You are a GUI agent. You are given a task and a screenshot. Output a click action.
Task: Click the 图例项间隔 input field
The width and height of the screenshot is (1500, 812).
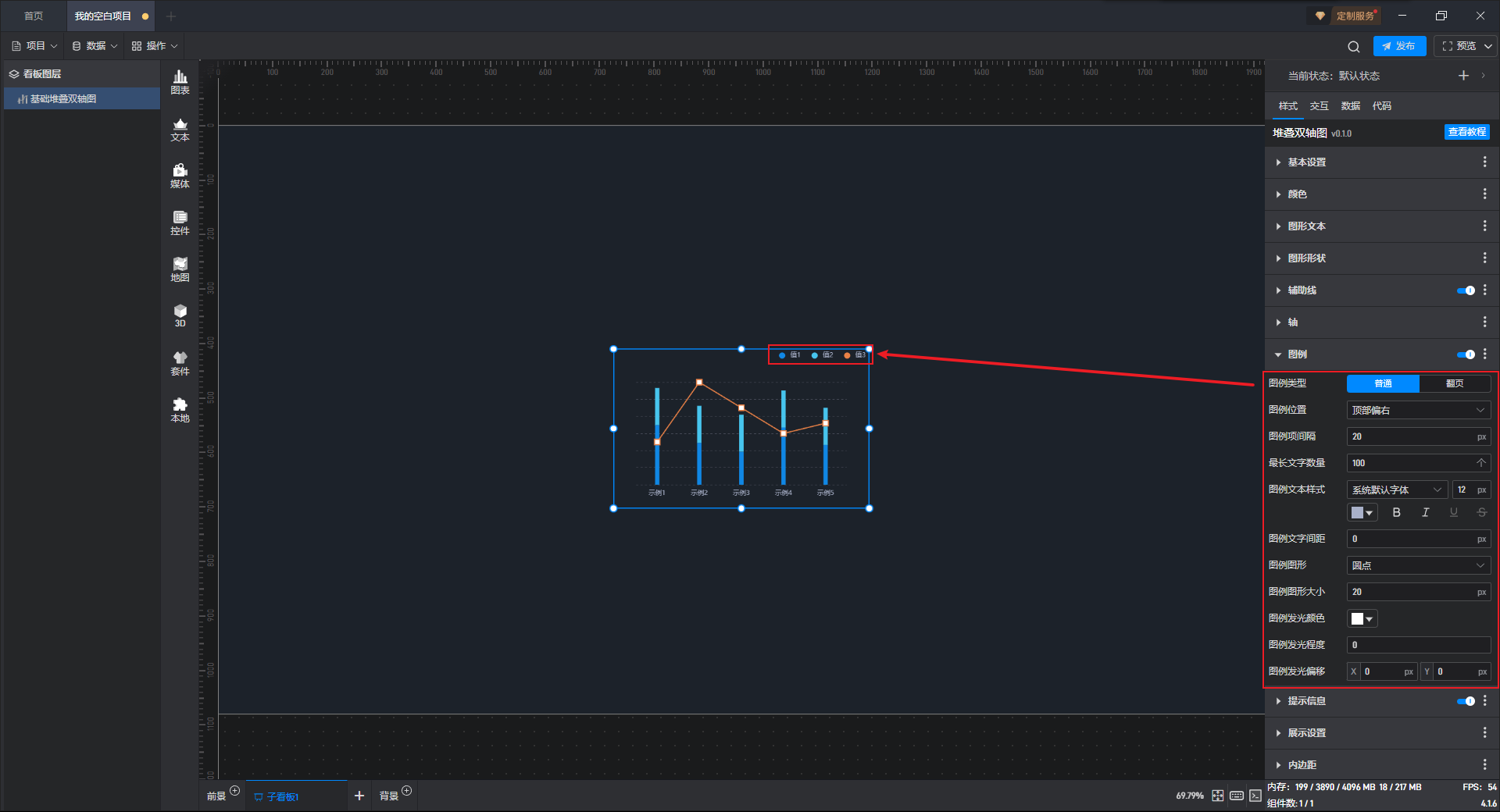pyautogui.click(x=1419, y=436)
